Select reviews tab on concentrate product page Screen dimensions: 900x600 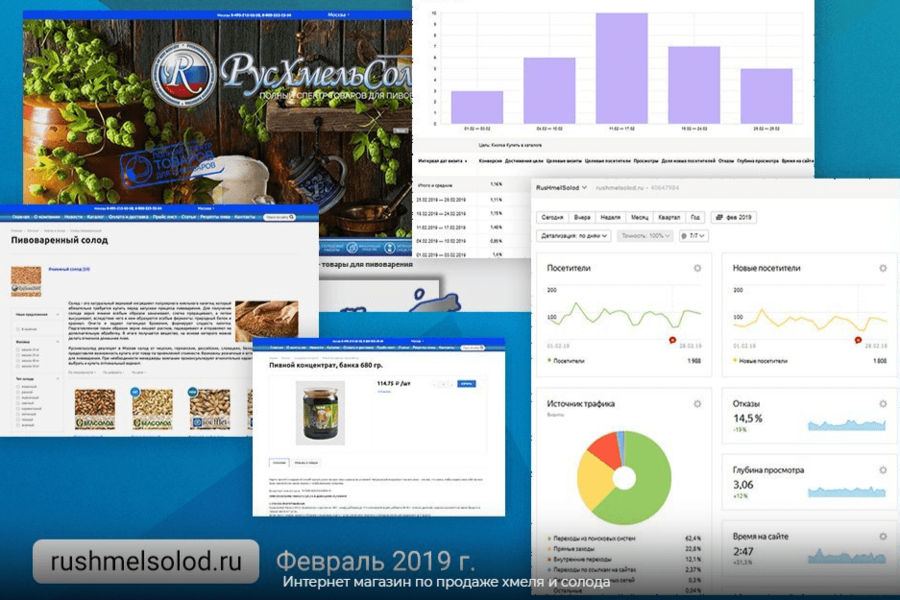click(x=306, y=462)
